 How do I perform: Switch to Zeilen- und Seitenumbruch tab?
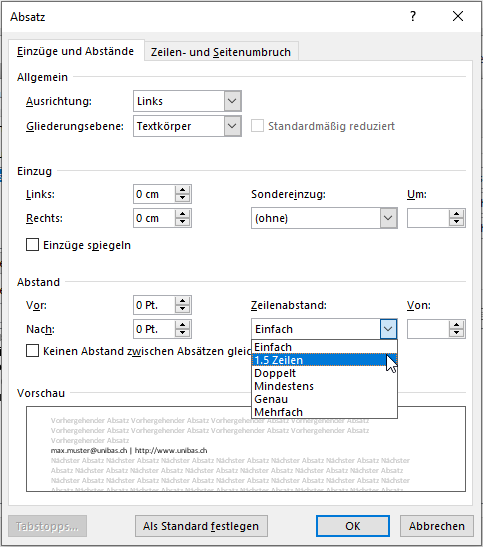tap(221, 52)
